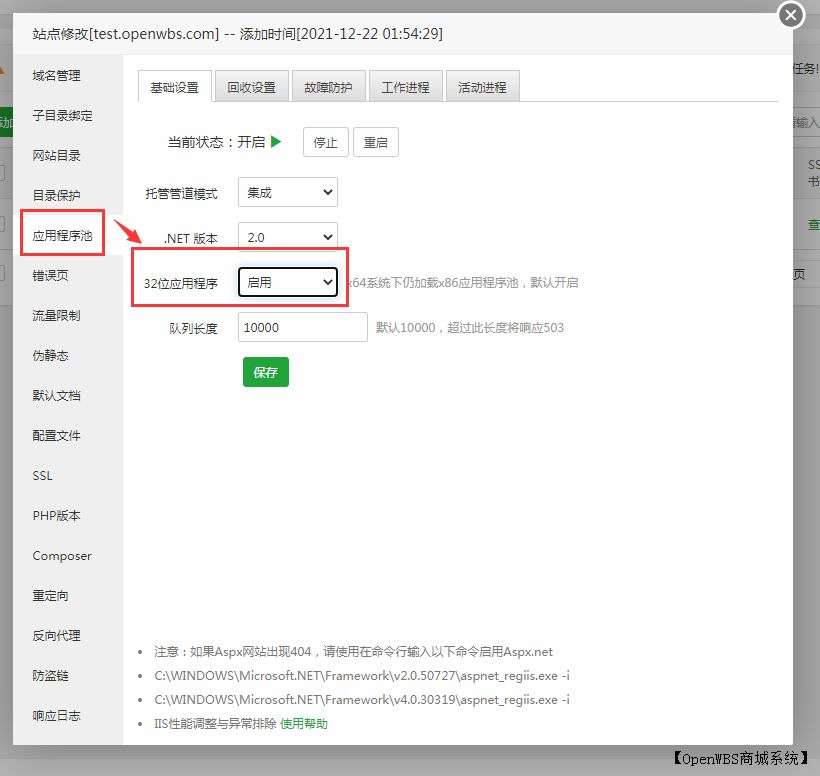This screenshot has width=820, height=776.
Task: Open Composer settings from sidebar
Action: tap(62, 556)
